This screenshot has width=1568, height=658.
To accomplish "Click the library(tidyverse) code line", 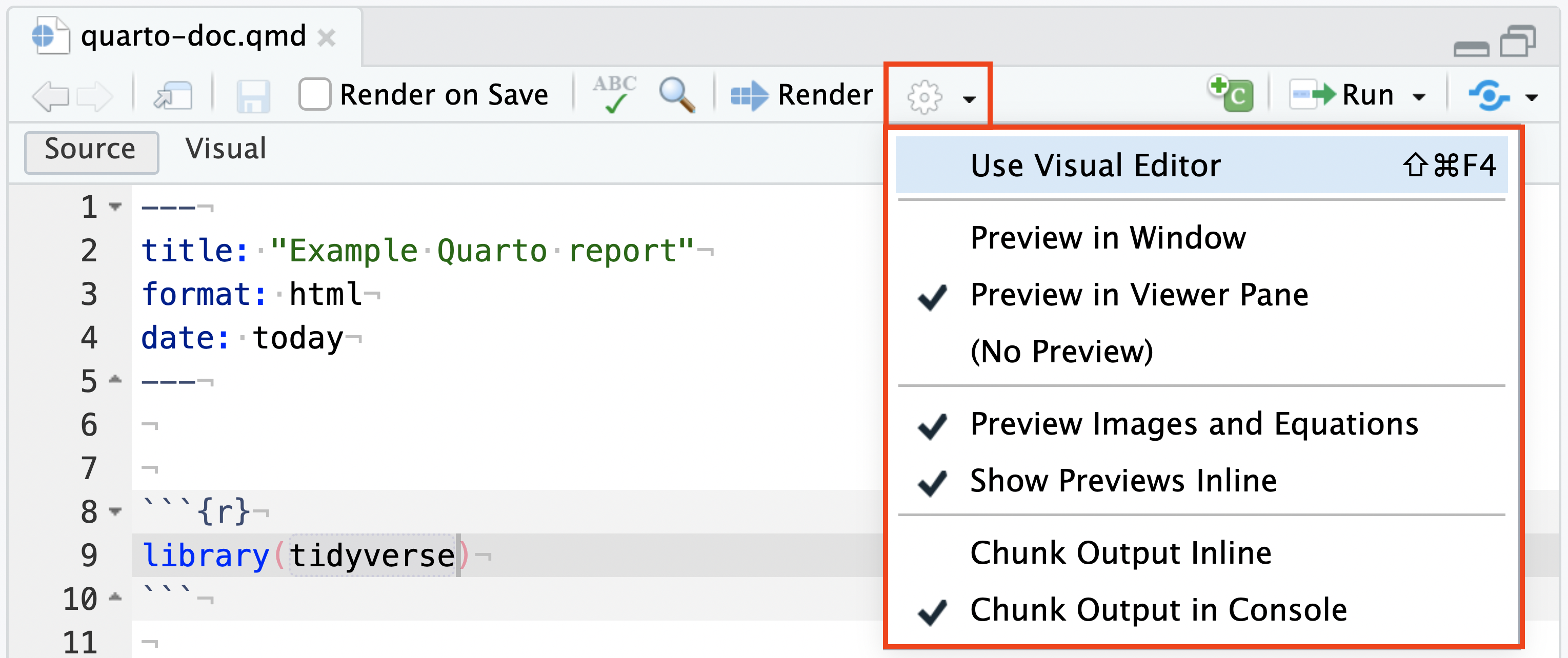I will 305,556.
